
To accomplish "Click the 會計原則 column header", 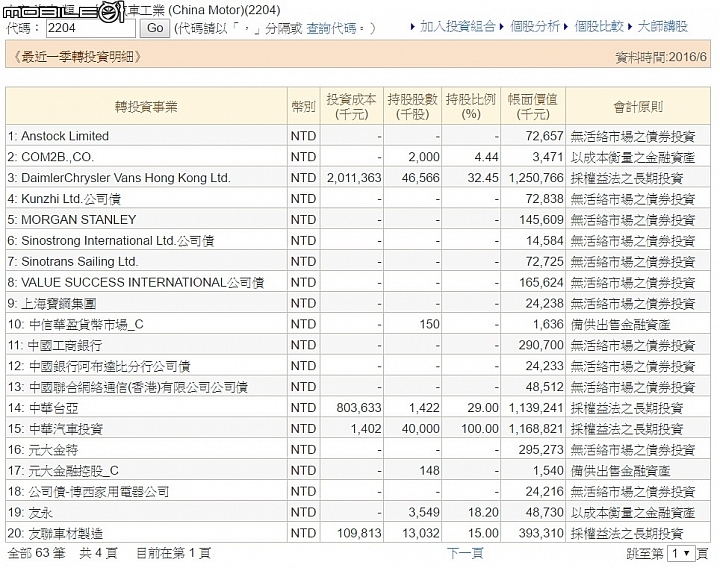I will [638, 107].
